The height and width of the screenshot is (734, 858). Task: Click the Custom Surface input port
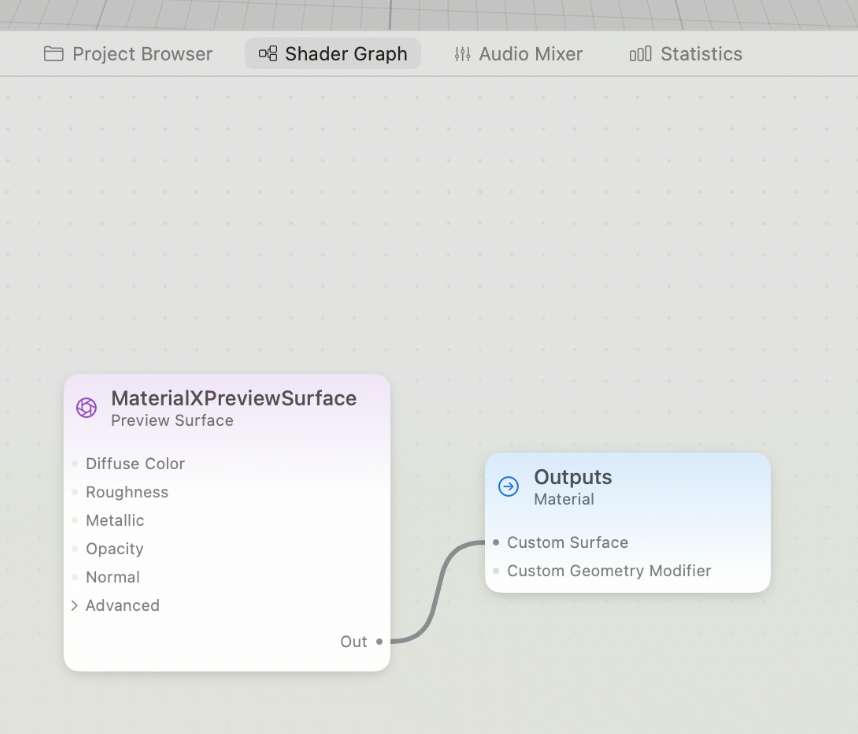[x=496, y=542]
